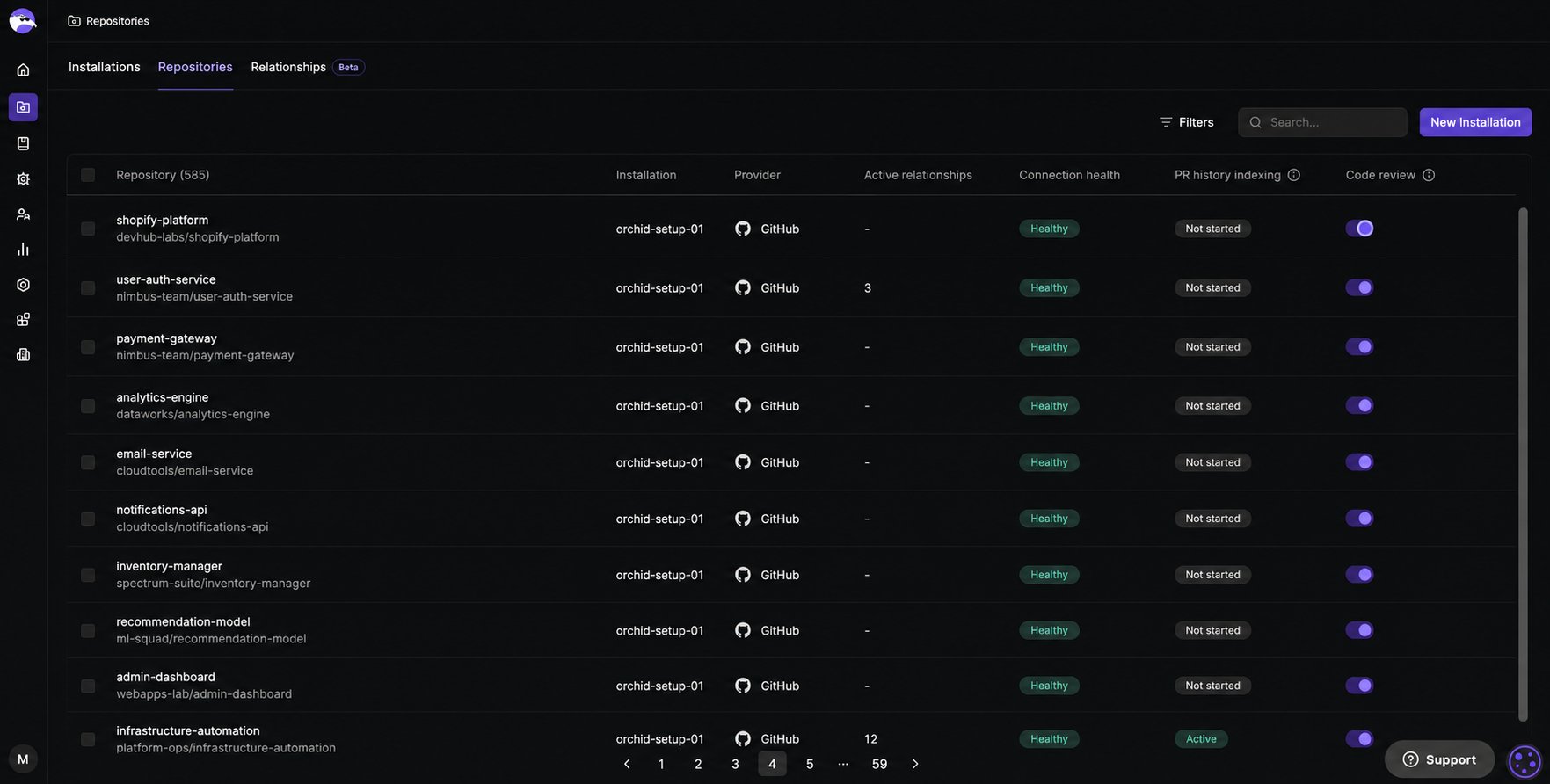Screen dimensions: 1550x784
Task: Select all repositories header checkbox
Action: 88,175
